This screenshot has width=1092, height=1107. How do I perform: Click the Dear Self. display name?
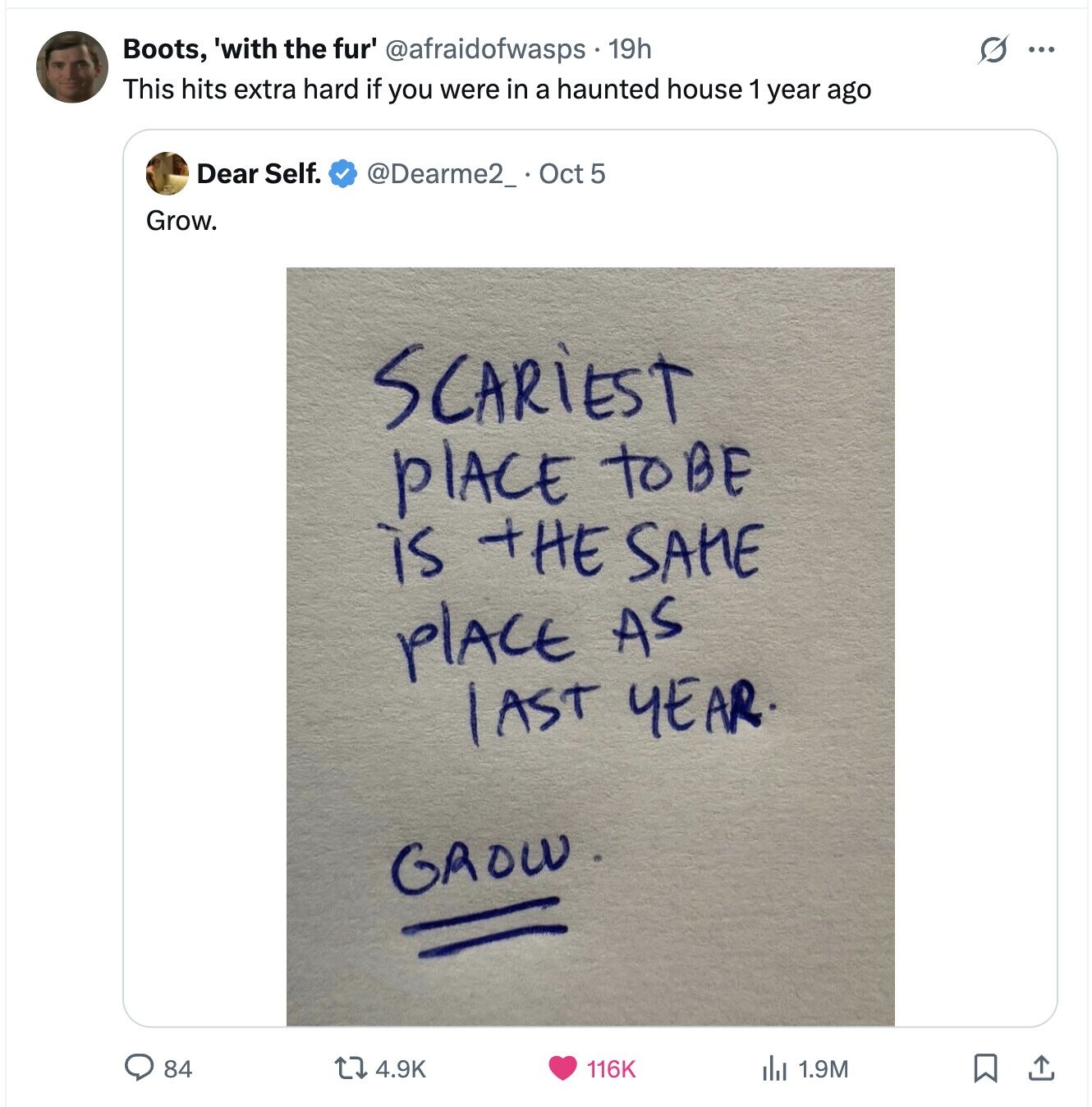coord(259,174)
